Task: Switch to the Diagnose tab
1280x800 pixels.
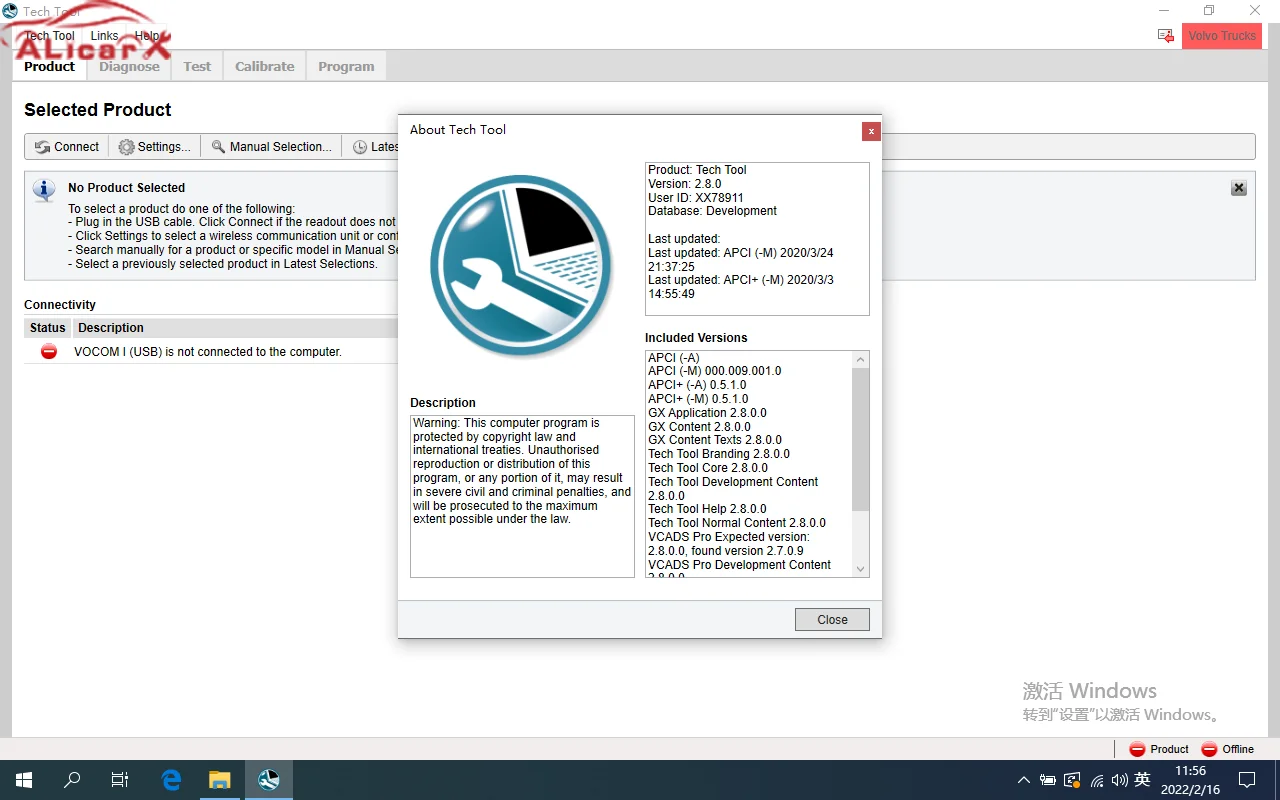Action: [129, 67]
